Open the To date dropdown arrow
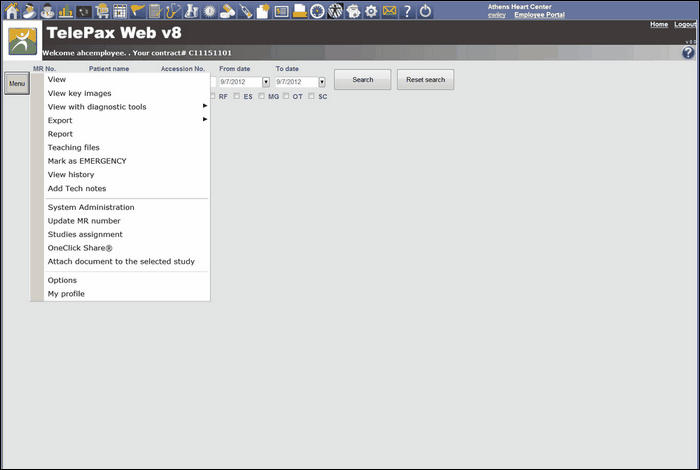700x470 pixels. (x=322, y=82)
